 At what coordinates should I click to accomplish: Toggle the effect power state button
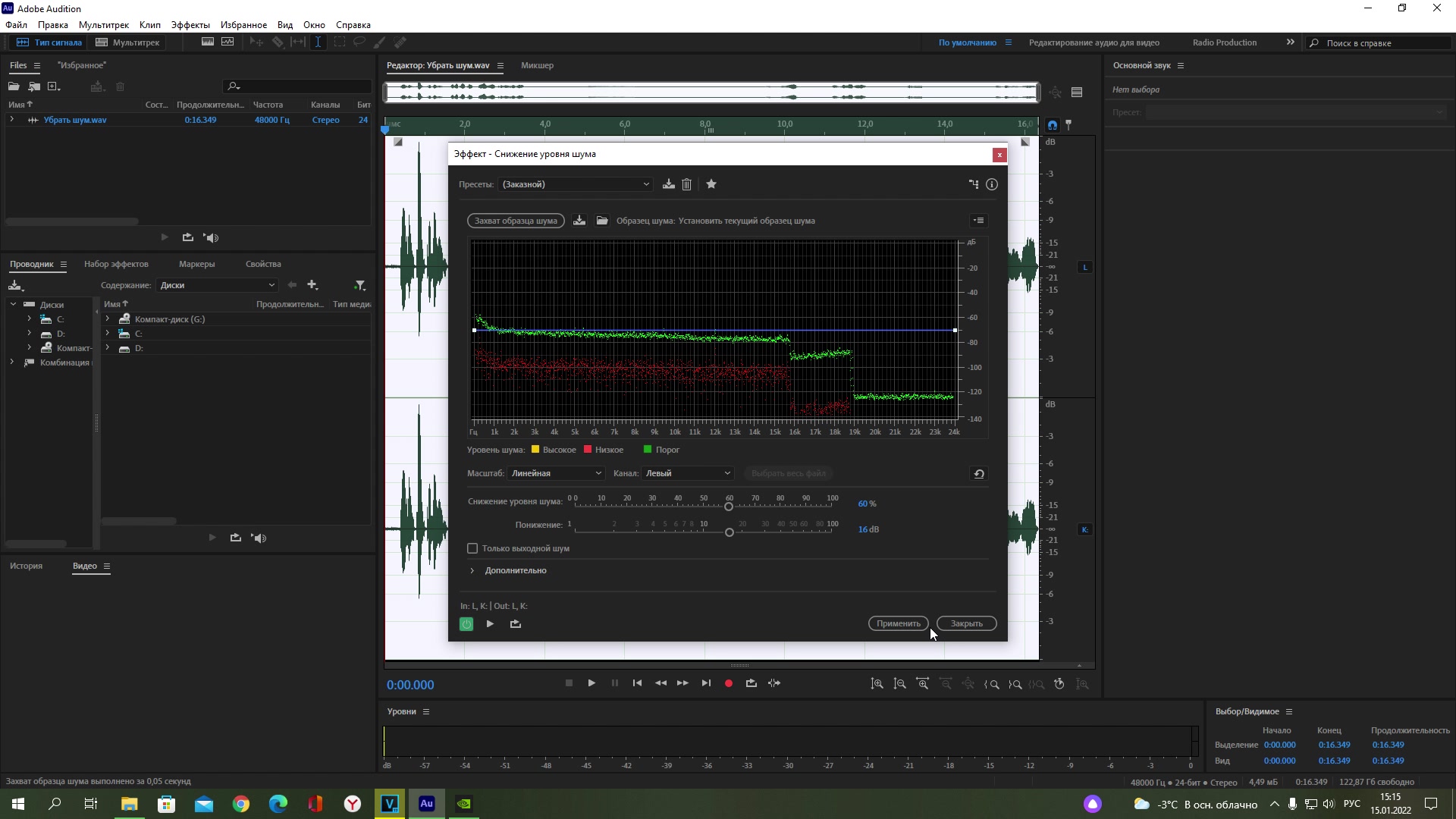(x=466, y=624)
